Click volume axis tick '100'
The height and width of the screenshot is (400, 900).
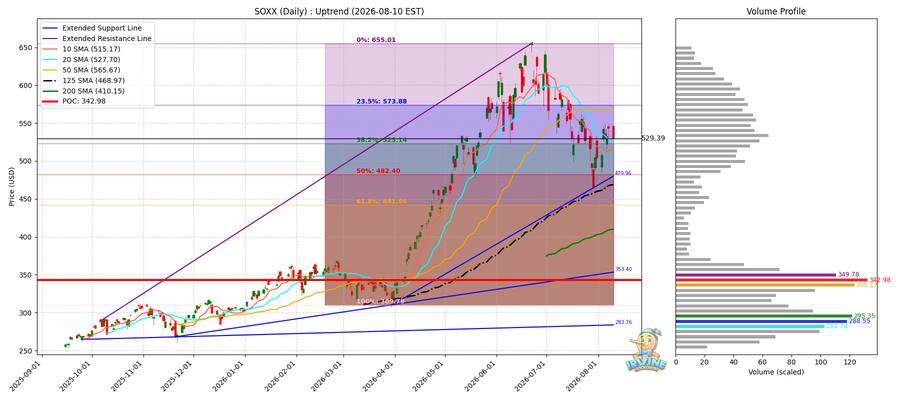pos(821,362)
